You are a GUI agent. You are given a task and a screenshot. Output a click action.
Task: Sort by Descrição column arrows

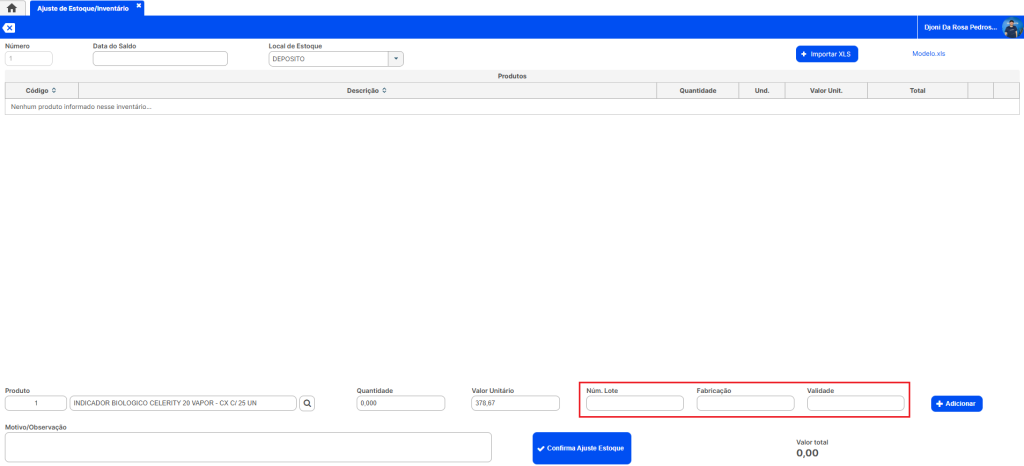tap(384, 90)
